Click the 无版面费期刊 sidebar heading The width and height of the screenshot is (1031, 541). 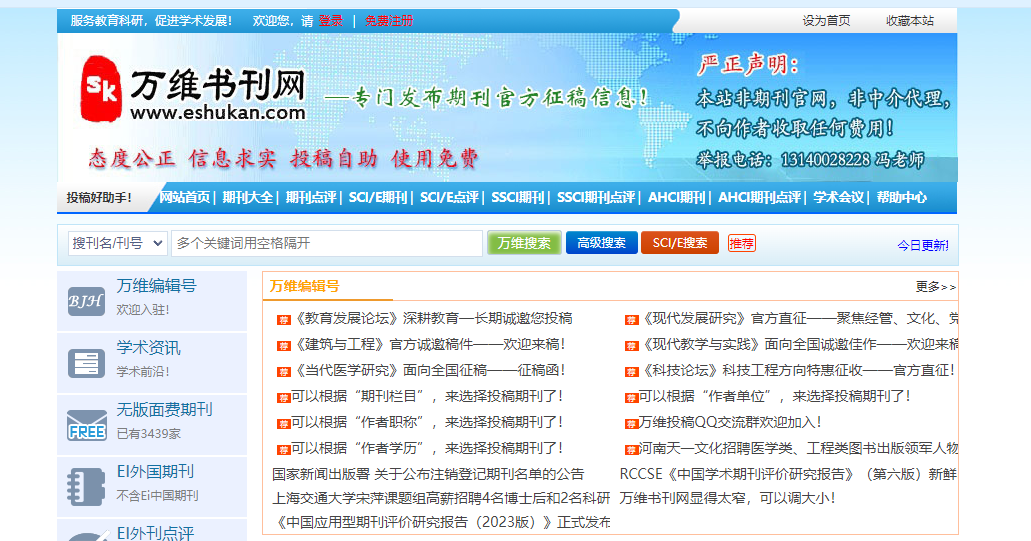click(x=164, y=410)
